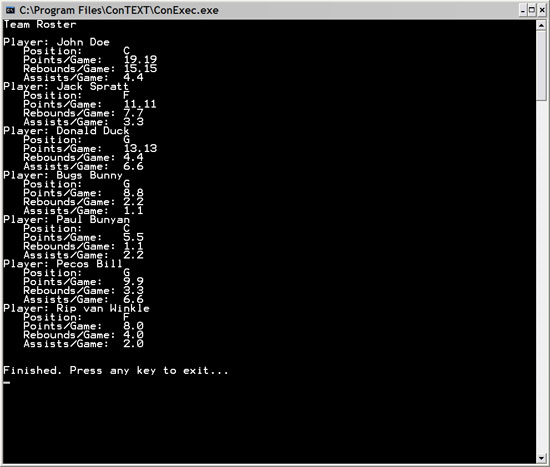Click the Finished. Press any key message
This screenshot has width=550, height=467.
pyautogui.click(x=116, y=371)
